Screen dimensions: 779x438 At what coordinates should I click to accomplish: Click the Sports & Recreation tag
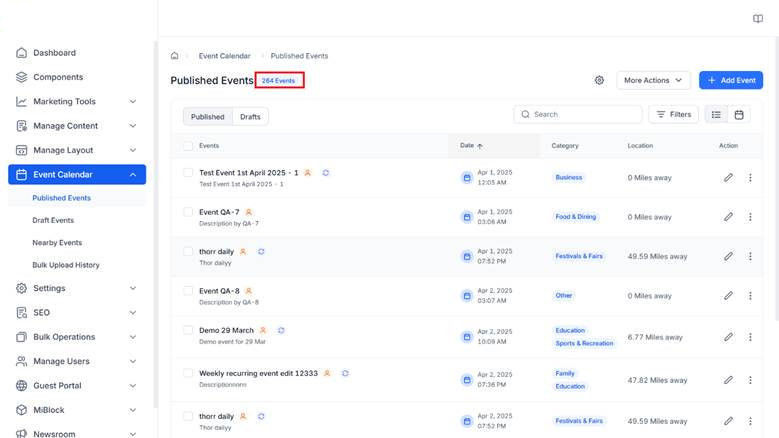click(x=584, y=343)
